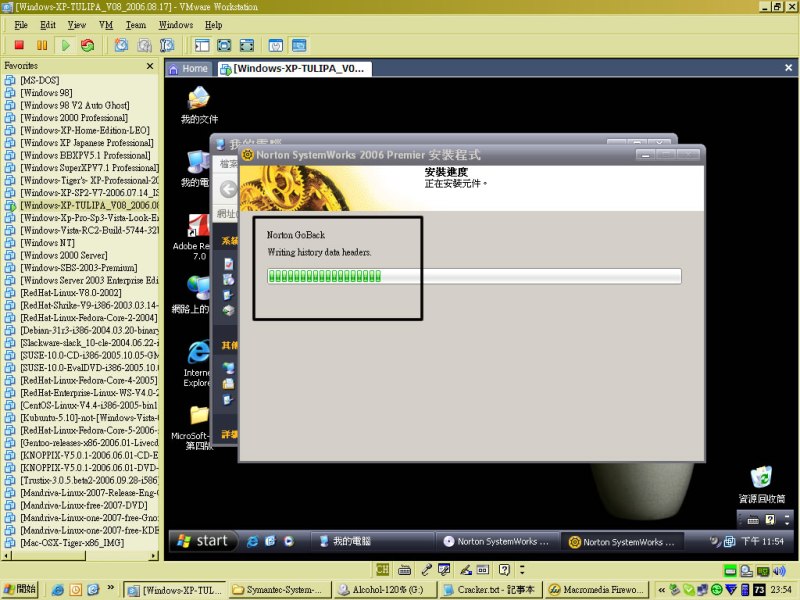The height and width of the screenshot is (600, 800).
Task: Open the Help menu
Action: pyautogui.click(x=213, y=25)
